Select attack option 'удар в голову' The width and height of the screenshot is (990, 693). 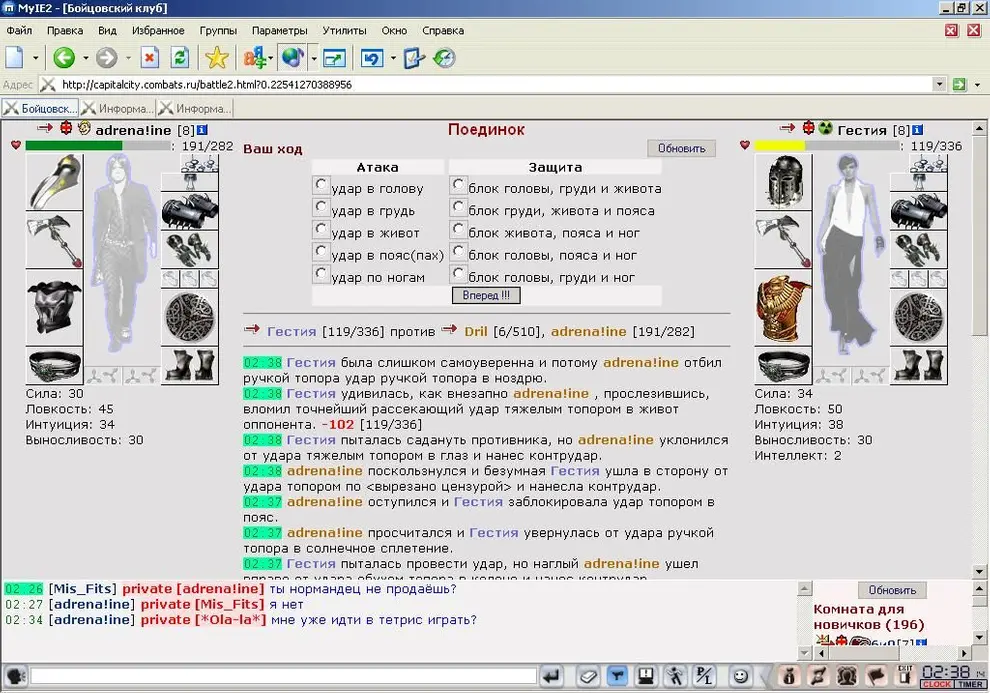pyautogui.click(x=320, y=186)
